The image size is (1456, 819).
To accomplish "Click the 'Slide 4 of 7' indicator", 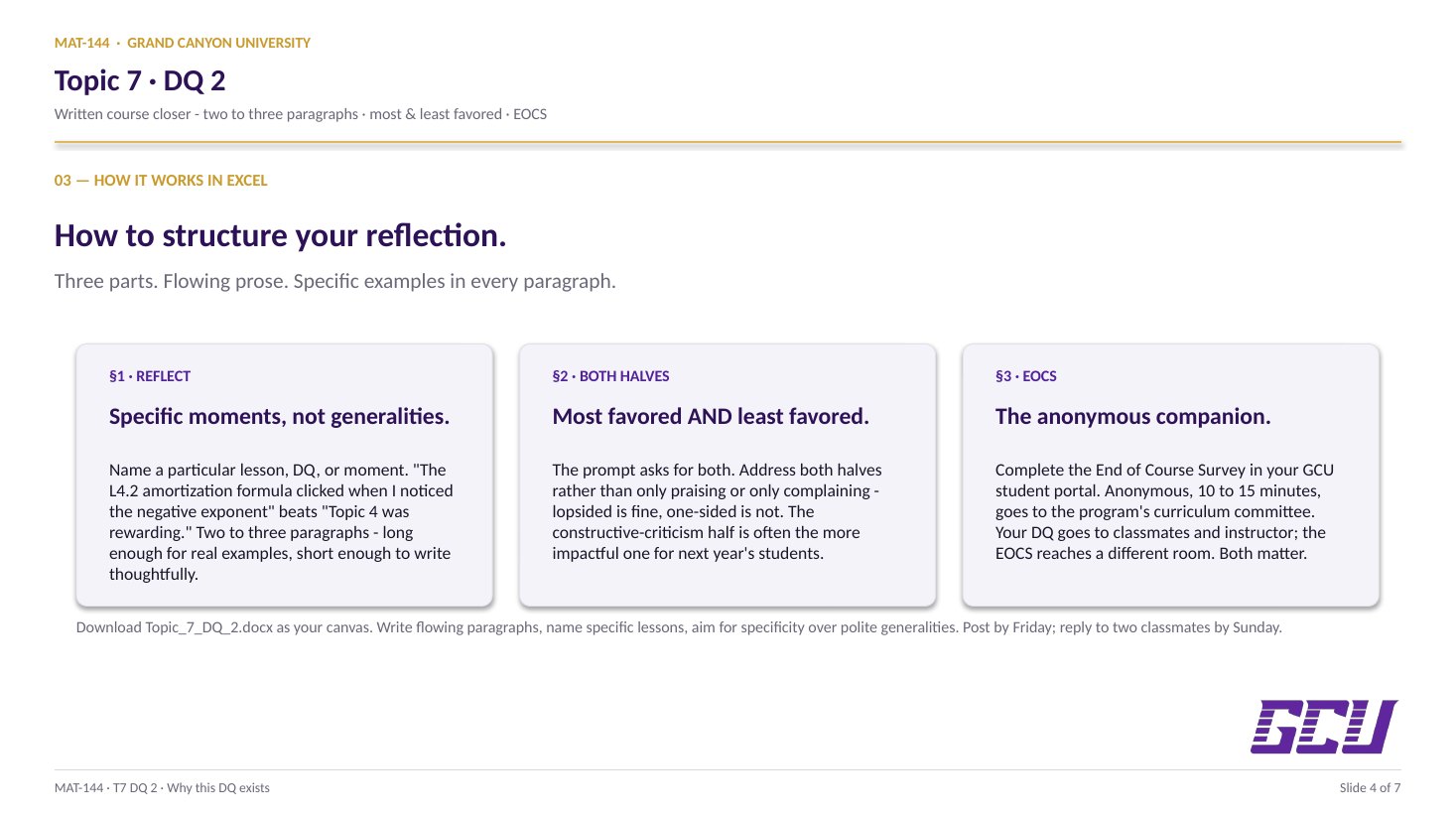I will tap(1370, 788).
